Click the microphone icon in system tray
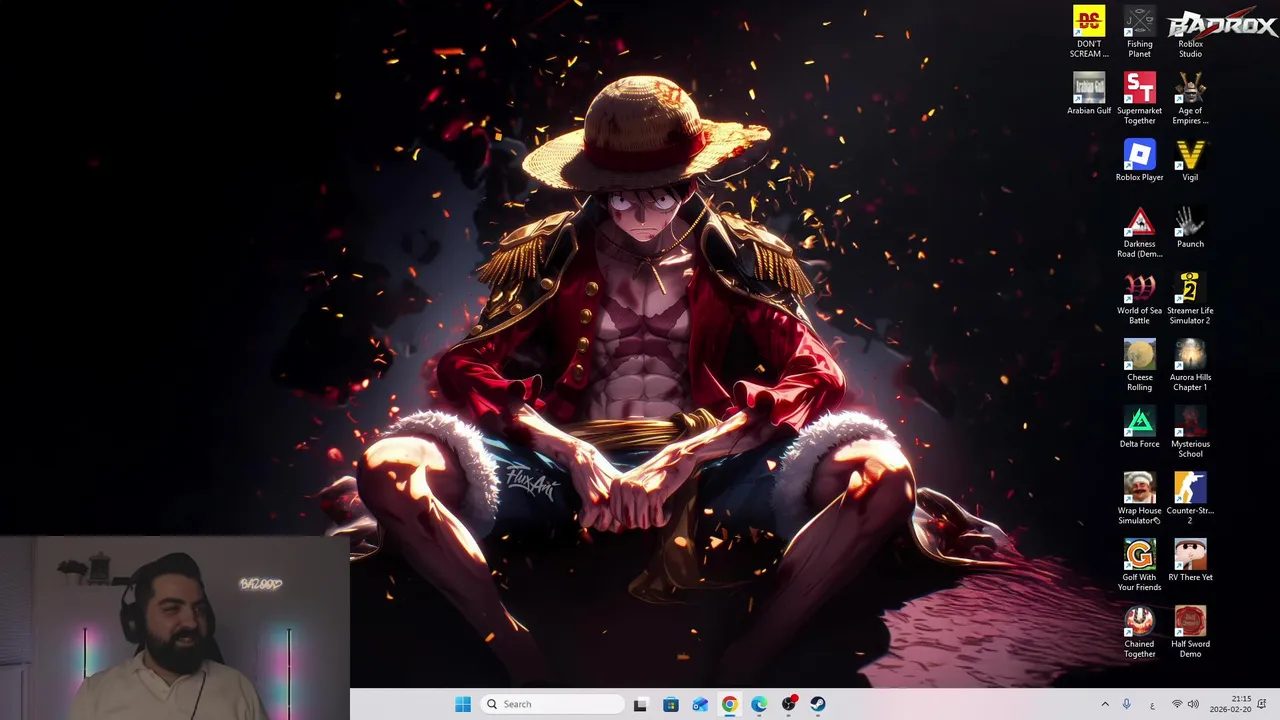 (1127, 704)
